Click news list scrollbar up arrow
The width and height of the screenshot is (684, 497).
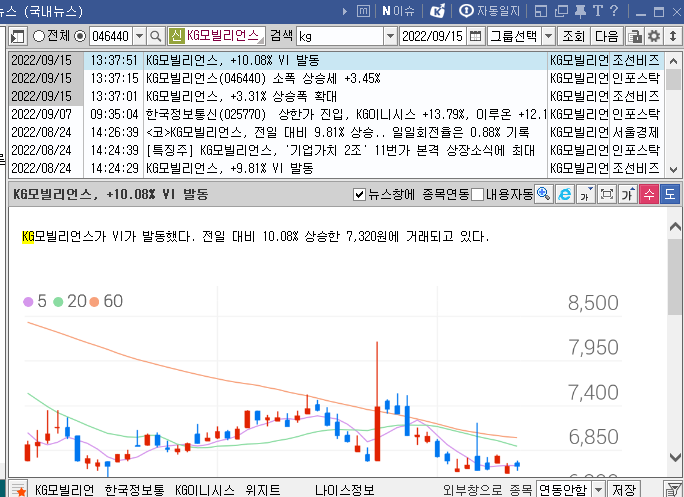[x=674, y=61]
